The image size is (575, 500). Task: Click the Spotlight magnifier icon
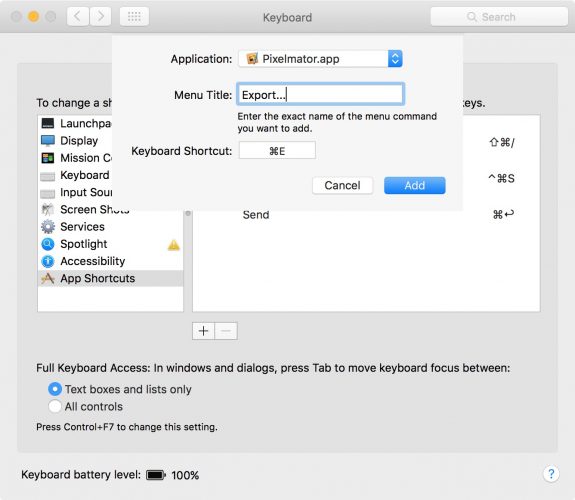[x=48, y=244]
